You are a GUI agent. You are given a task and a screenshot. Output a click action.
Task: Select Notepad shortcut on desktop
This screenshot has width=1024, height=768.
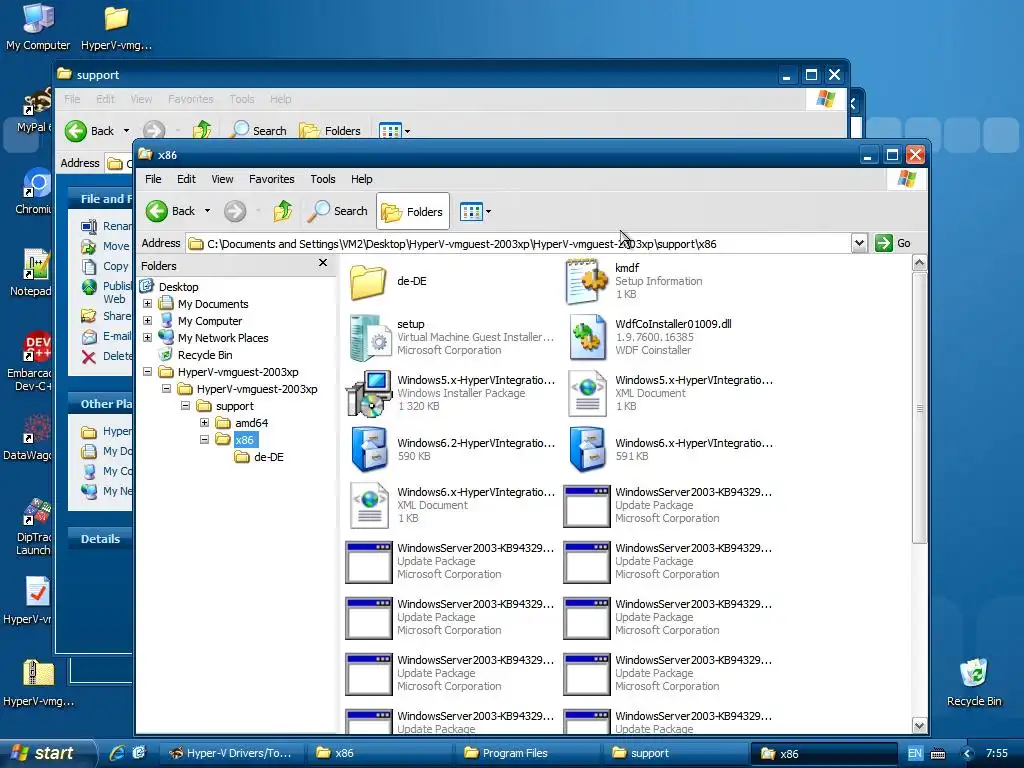click(x=31, y=273)
